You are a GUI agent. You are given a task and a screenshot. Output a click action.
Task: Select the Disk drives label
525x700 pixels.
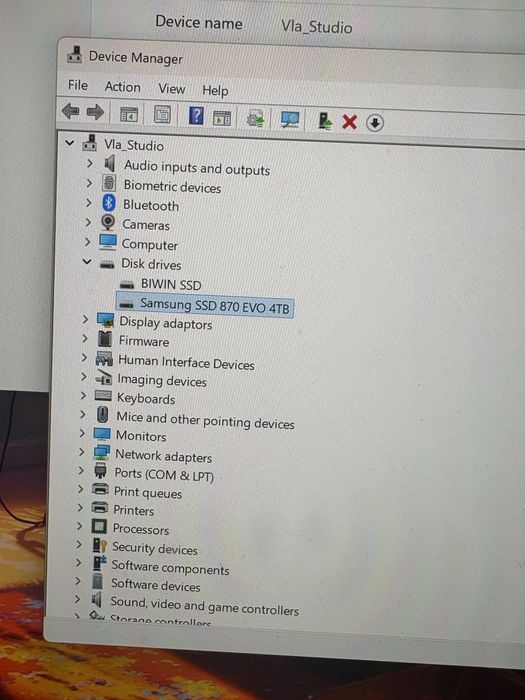pyautogui.click(x=151, y=264)
